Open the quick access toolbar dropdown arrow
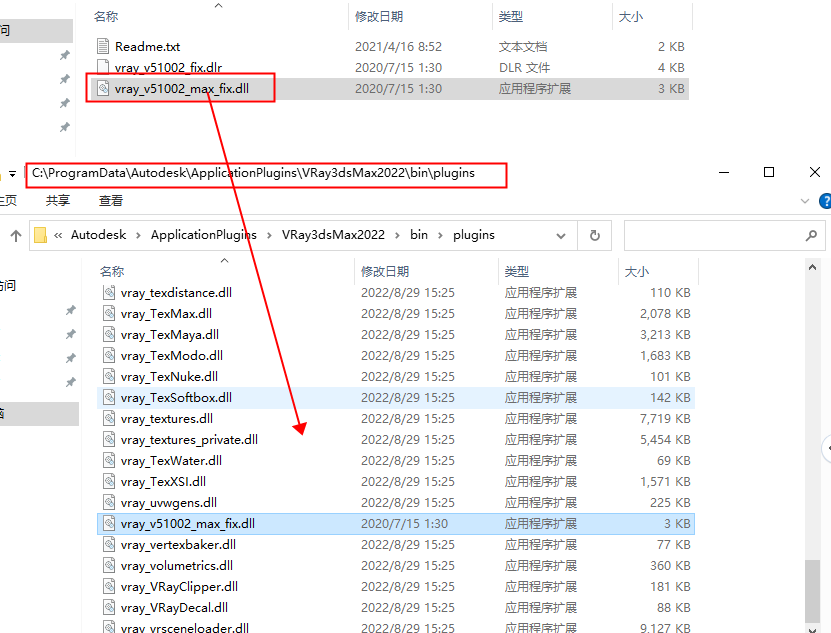 12,174
